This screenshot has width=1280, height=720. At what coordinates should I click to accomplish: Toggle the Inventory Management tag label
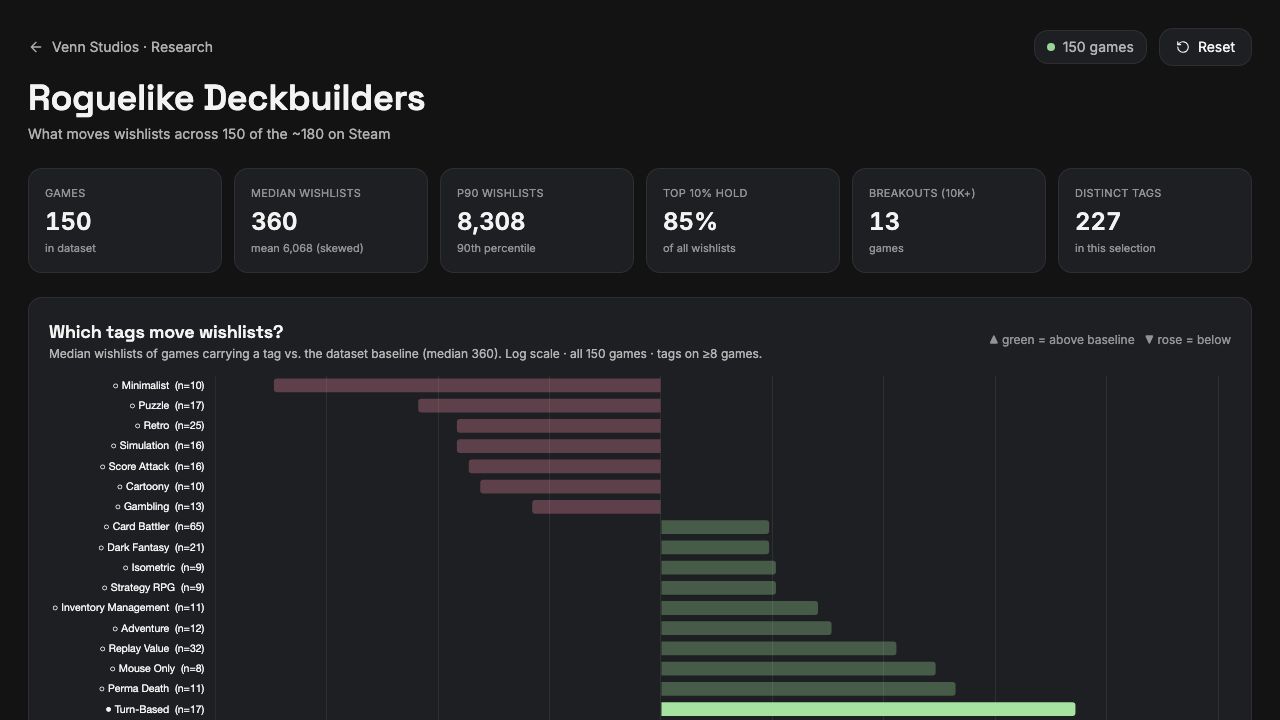(x=128, y=607)
